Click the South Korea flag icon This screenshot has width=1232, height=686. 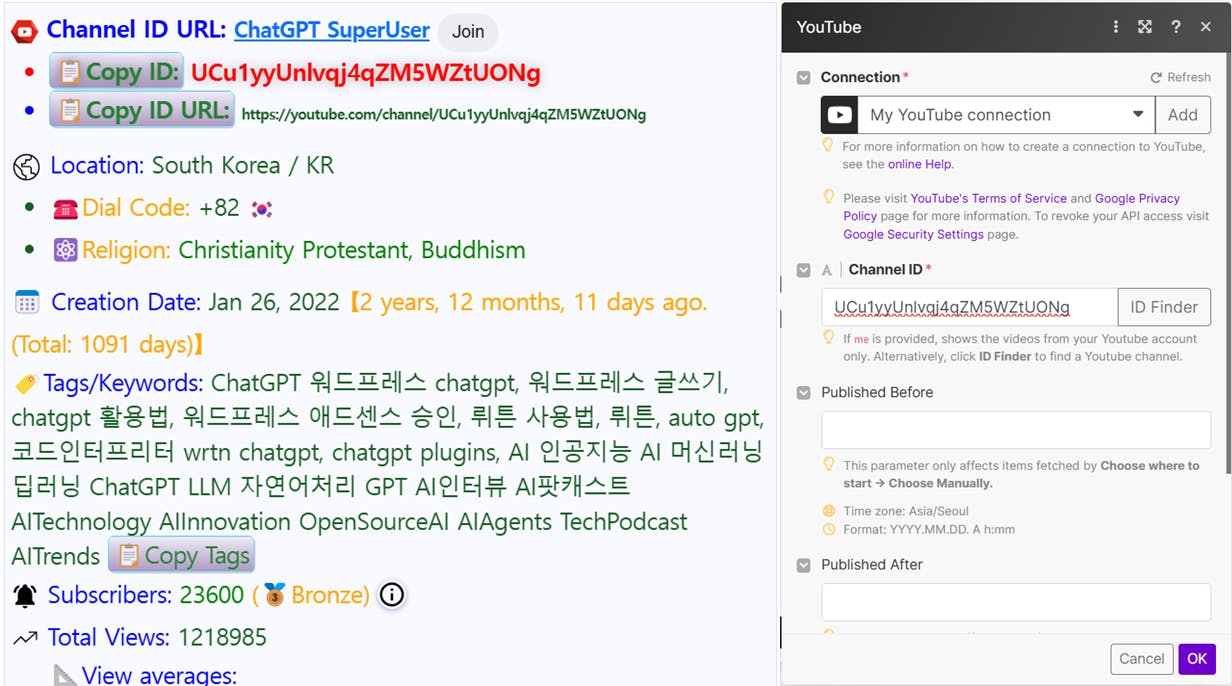point(262,209)
